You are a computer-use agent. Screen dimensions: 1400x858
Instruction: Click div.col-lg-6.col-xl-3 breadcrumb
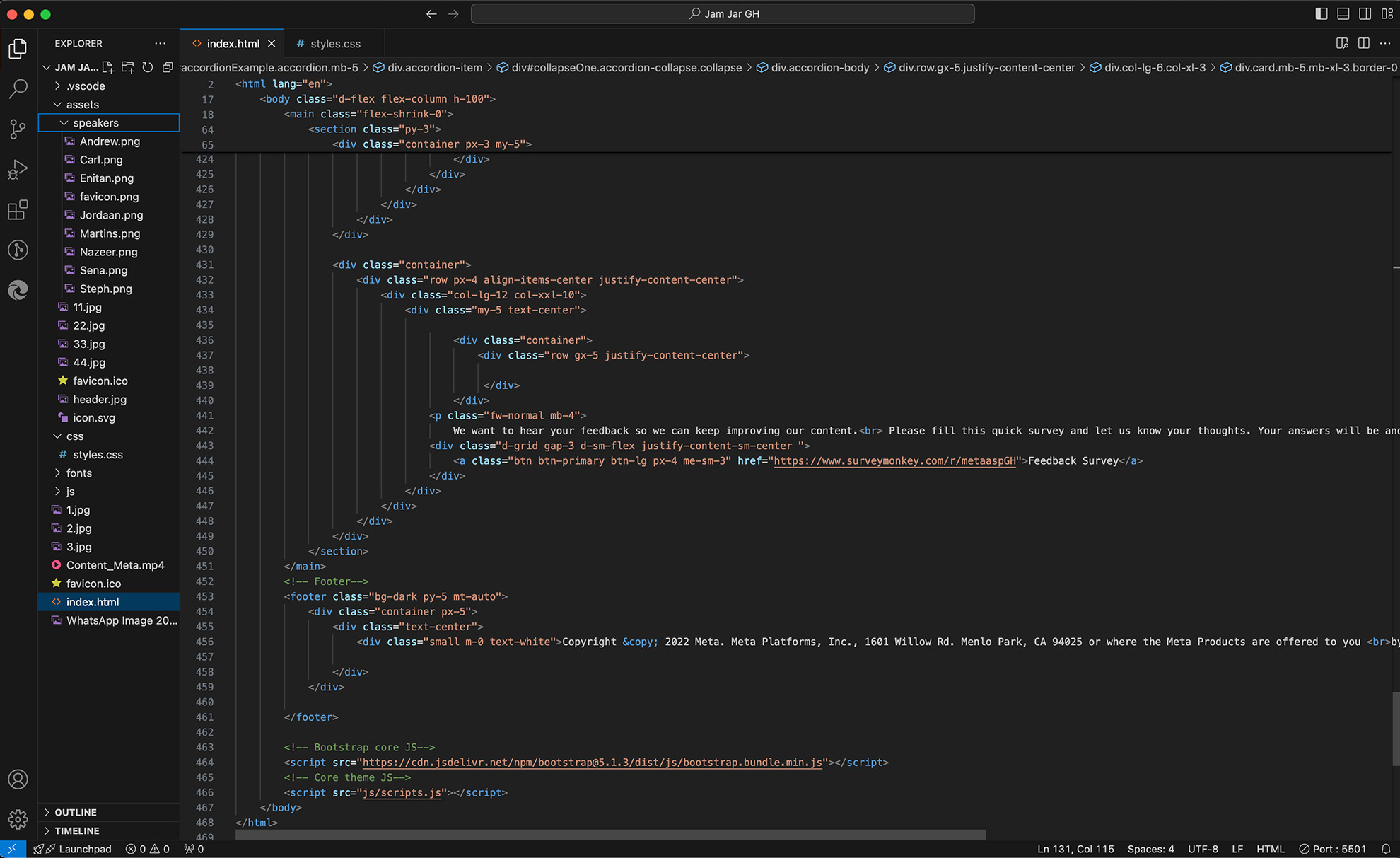click(x=1148, y=67)
